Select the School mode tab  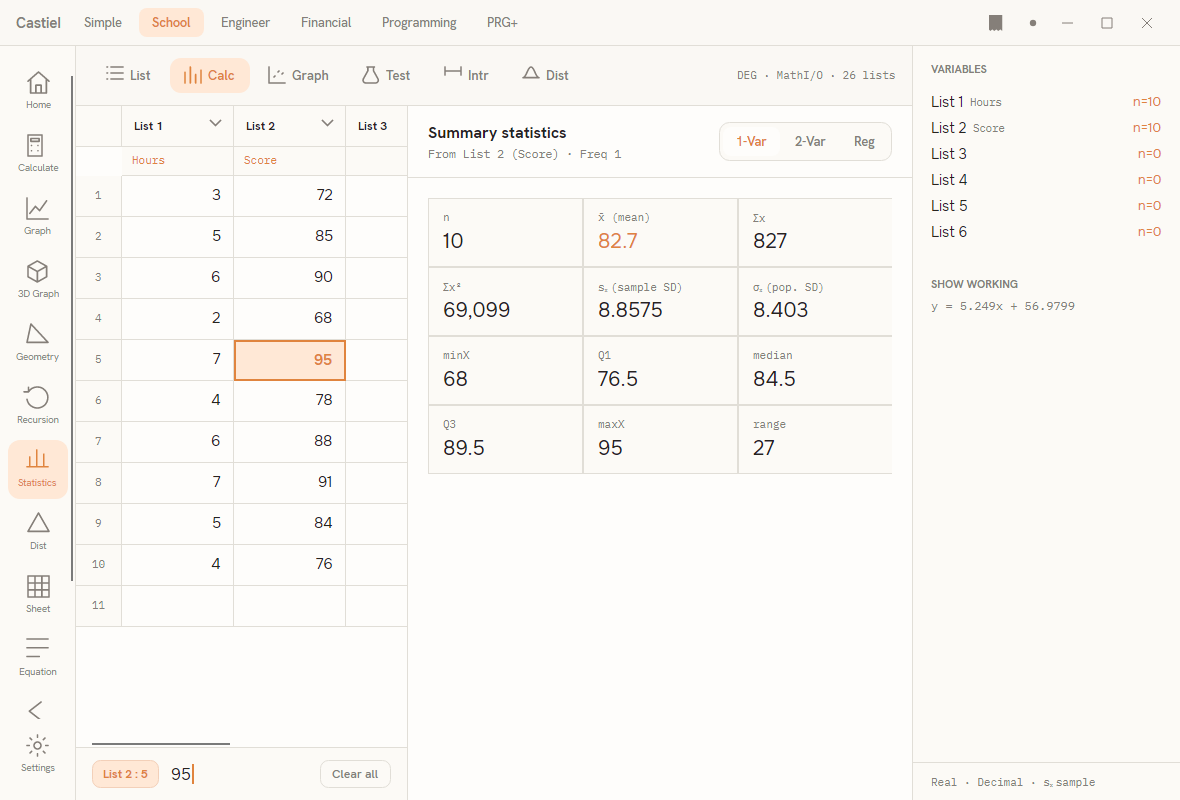[x=172, y=23]
